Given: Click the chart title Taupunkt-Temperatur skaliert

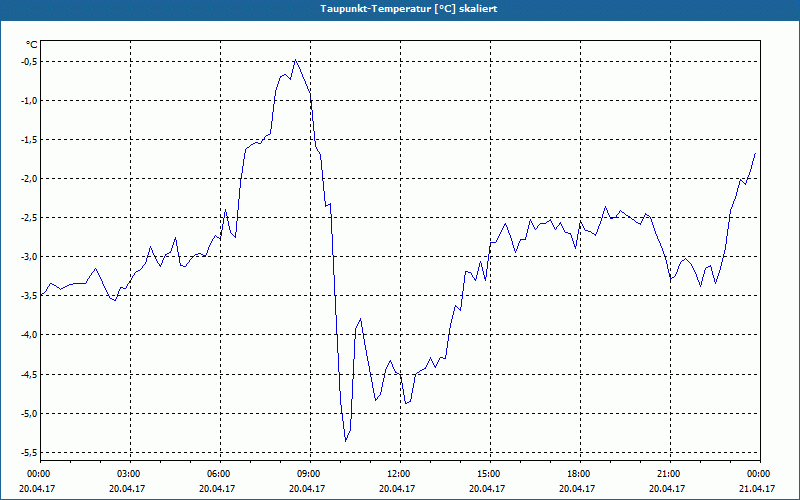Looking at the screenshot, I should pyautogui.click(x=408, y=9).
